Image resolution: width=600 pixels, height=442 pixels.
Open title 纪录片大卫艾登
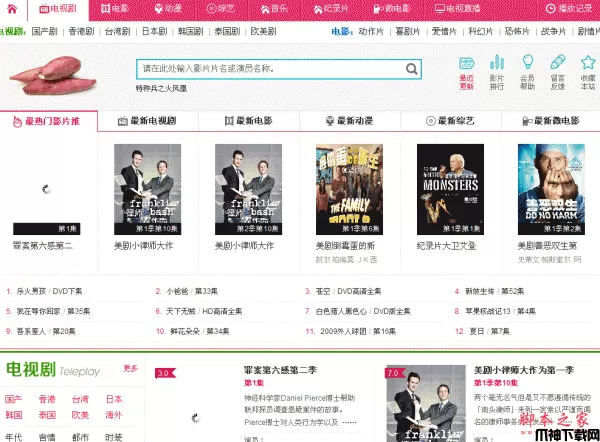[x=446, y=246]
